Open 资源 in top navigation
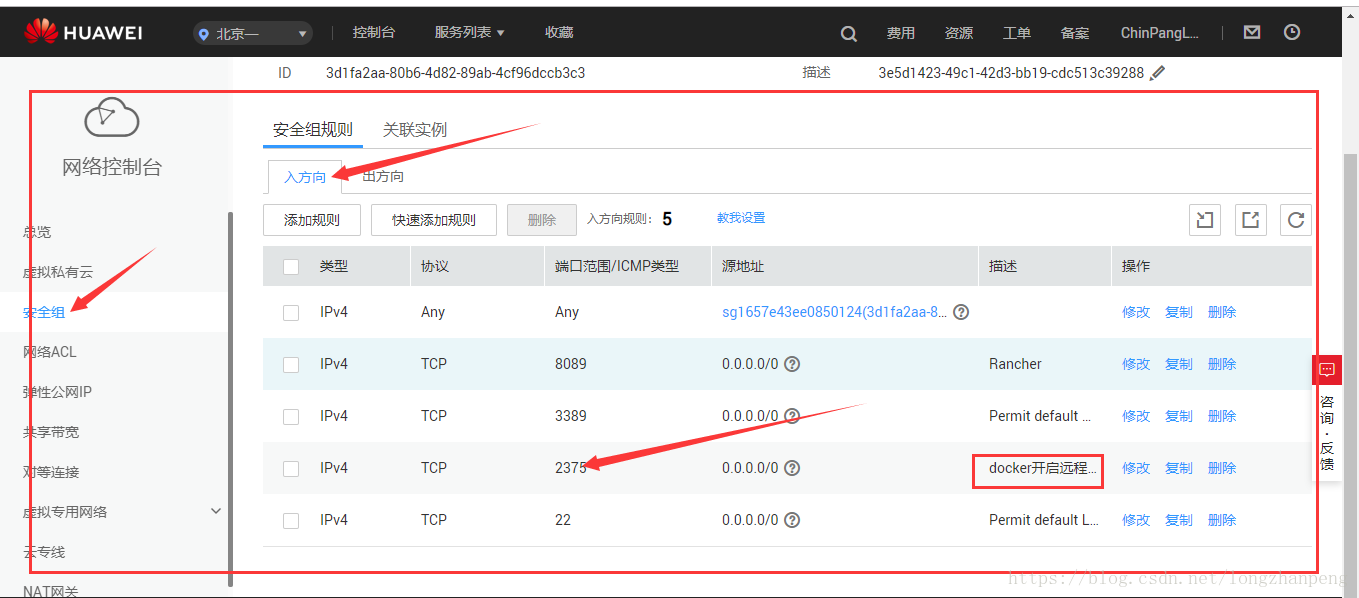This screenshot has width=1359, height=598. pyautogui.click(x=959, y=33)
